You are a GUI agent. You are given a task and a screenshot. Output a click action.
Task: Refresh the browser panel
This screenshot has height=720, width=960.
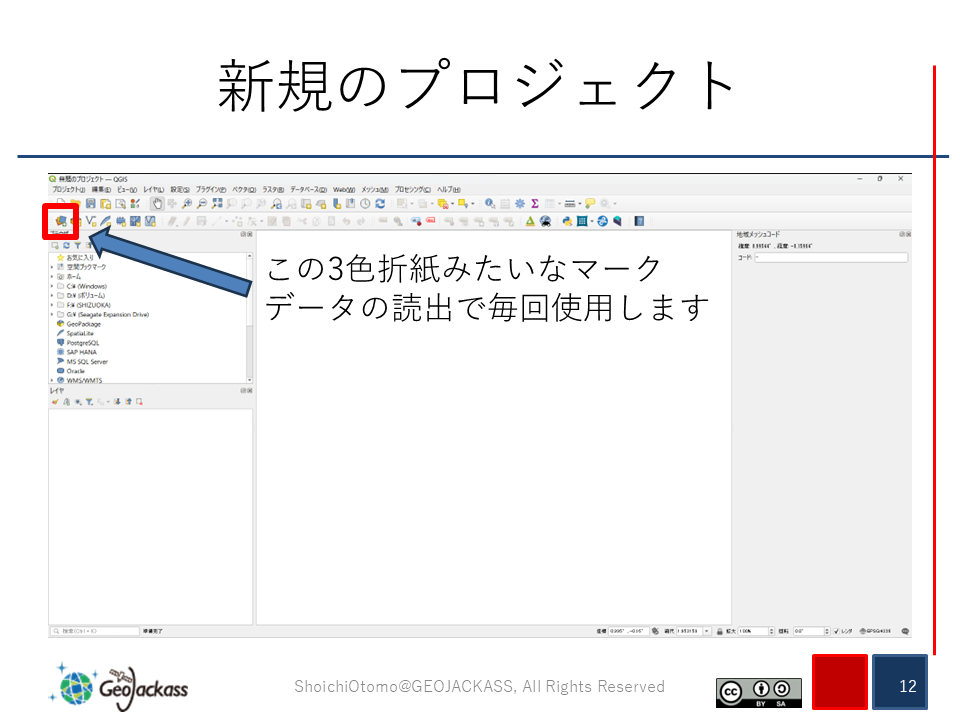click(x=66, y=245)
